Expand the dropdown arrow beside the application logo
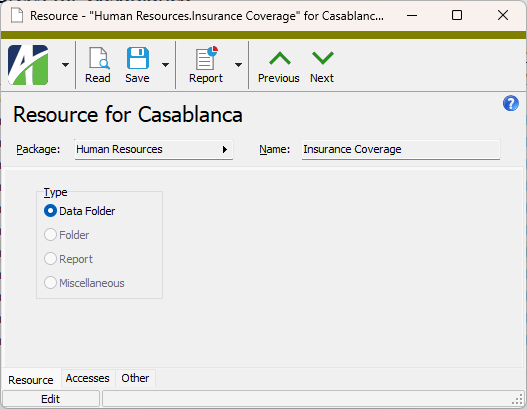Screen dimensions: 527x409 click(x=66, y=65)
